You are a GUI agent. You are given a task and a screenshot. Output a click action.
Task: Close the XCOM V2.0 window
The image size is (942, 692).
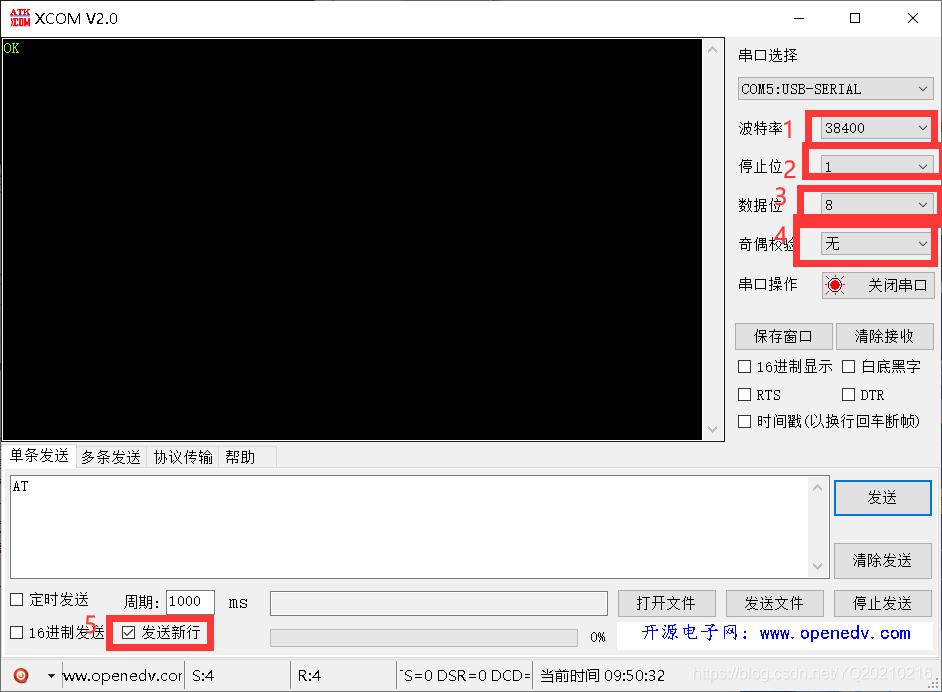click(913, 18)
